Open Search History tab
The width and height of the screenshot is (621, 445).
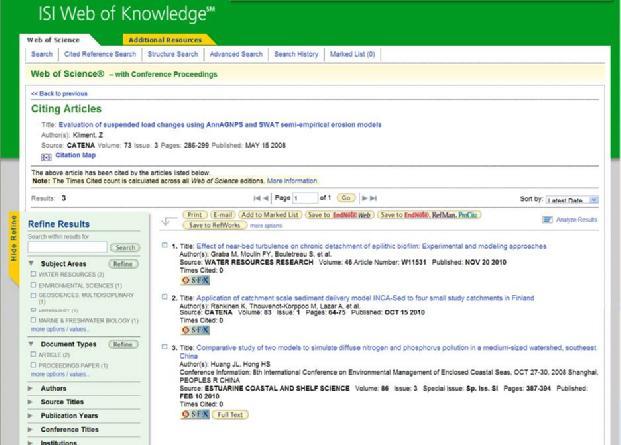click(x=296, y=54)
